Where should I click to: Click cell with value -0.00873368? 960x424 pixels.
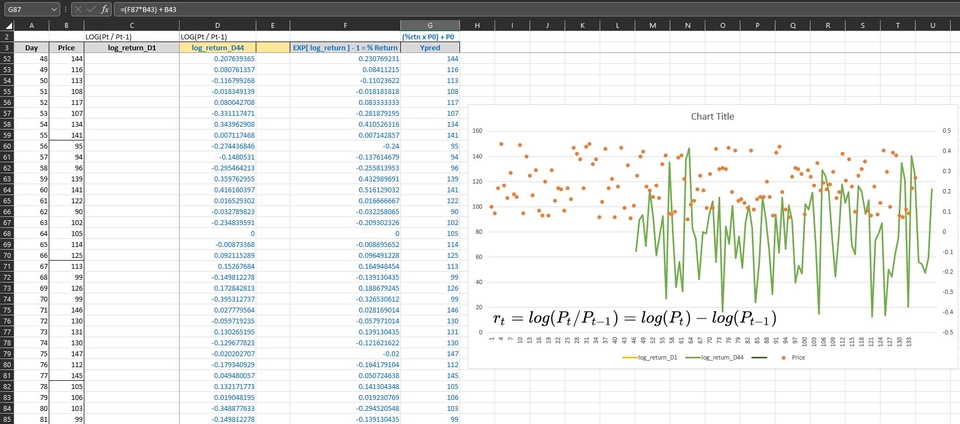[217, 244]
